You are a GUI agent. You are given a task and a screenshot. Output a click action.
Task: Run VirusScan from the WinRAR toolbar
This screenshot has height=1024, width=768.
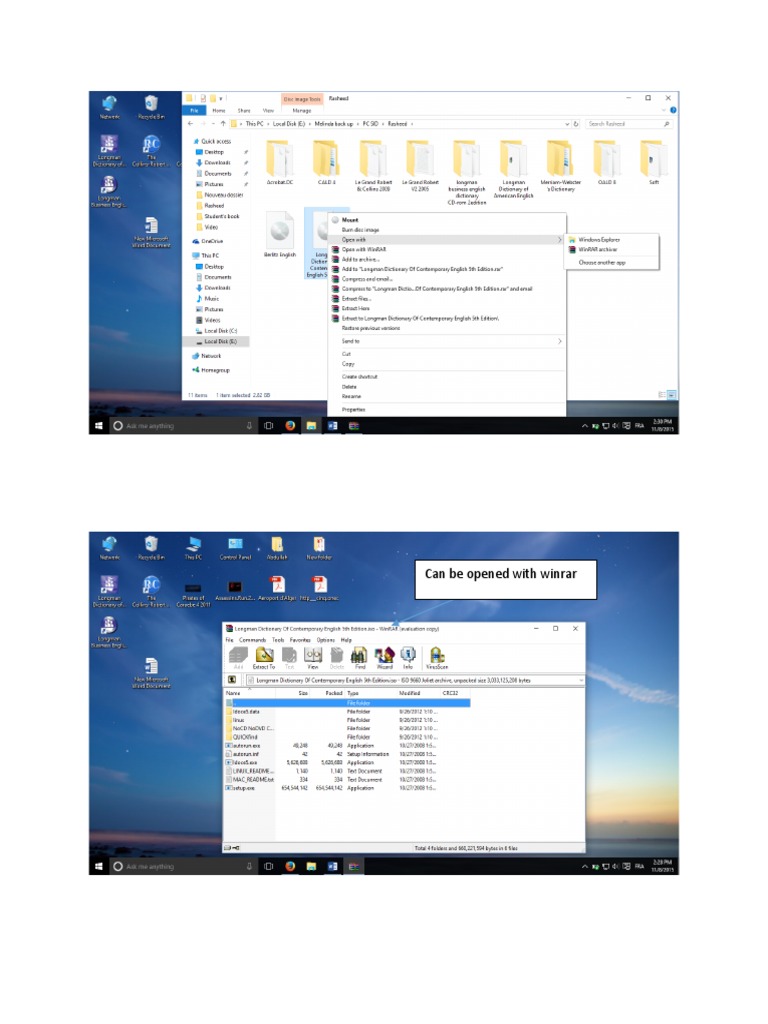coord(437,658)
